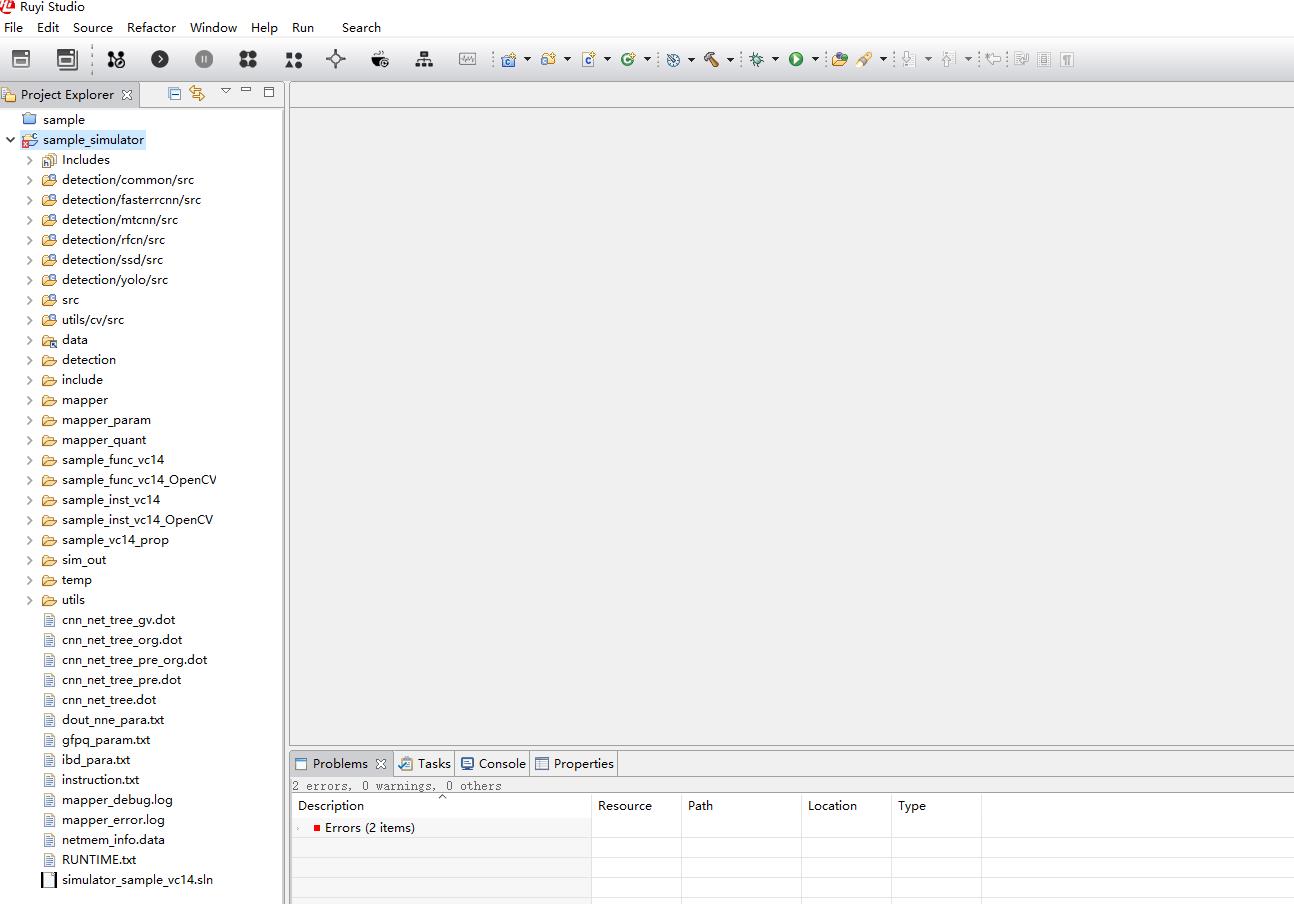Viewport: 1294px width, 904px height.
Task: Click the open element folder icon
Action: click(x=840, y=59)
